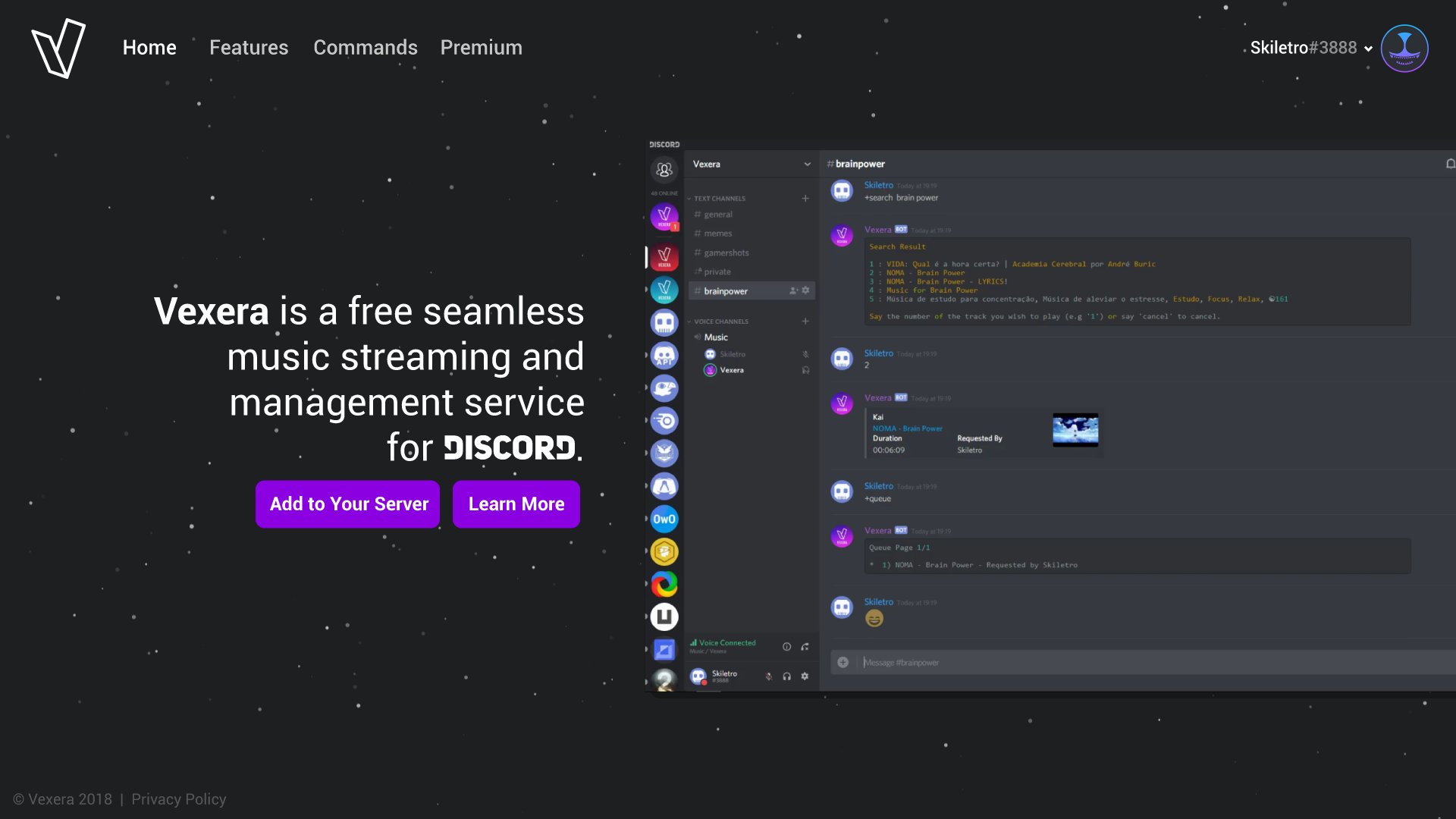
Task: Open brainpower channel settings gear
Action: click(x=805, y=290)
